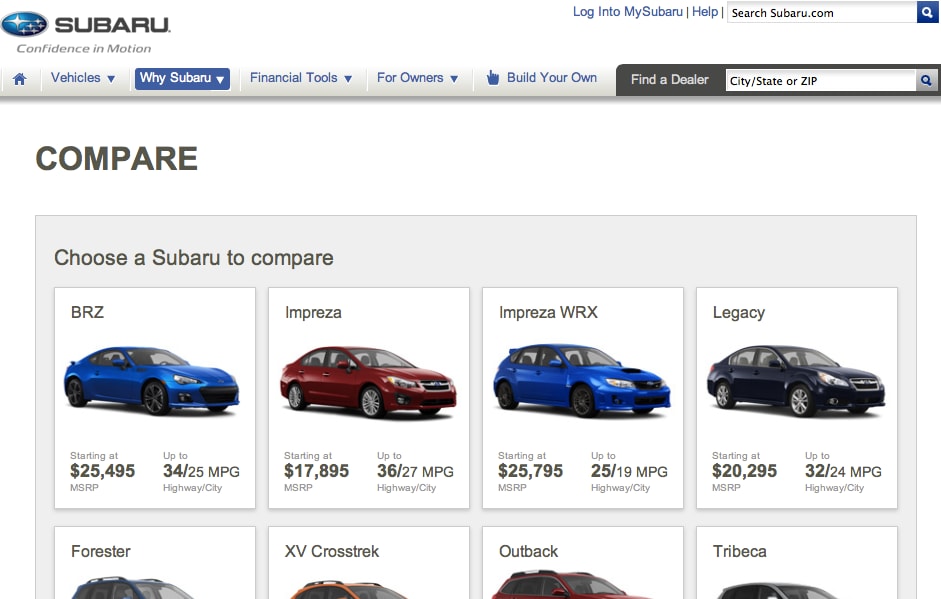Viewport: 941px width, 599px height.
Task: Pick the dark blue Legacy car image
Action: coord(796,382)
